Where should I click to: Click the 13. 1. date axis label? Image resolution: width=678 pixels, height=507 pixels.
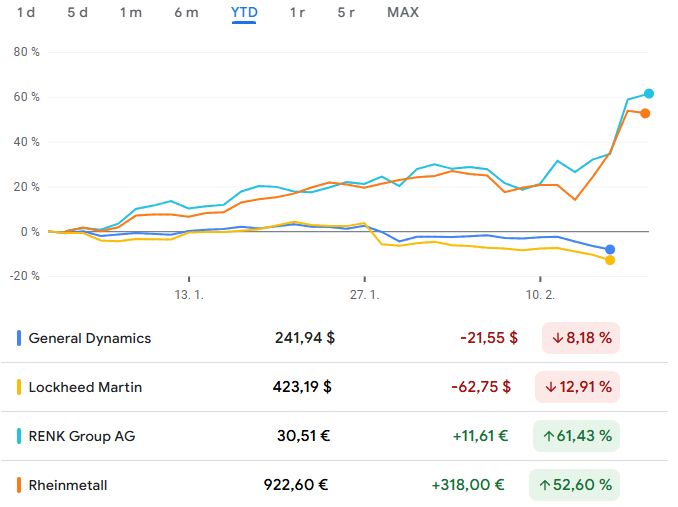click(189, 295)
